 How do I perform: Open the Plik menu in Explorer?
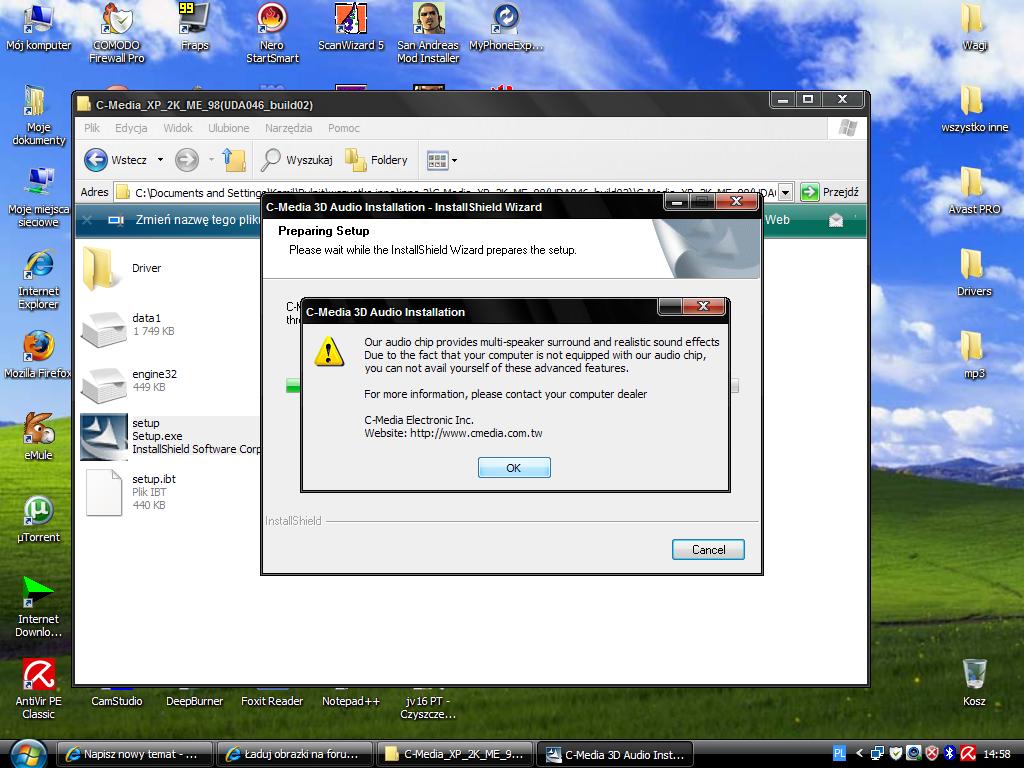coord(92,128)
